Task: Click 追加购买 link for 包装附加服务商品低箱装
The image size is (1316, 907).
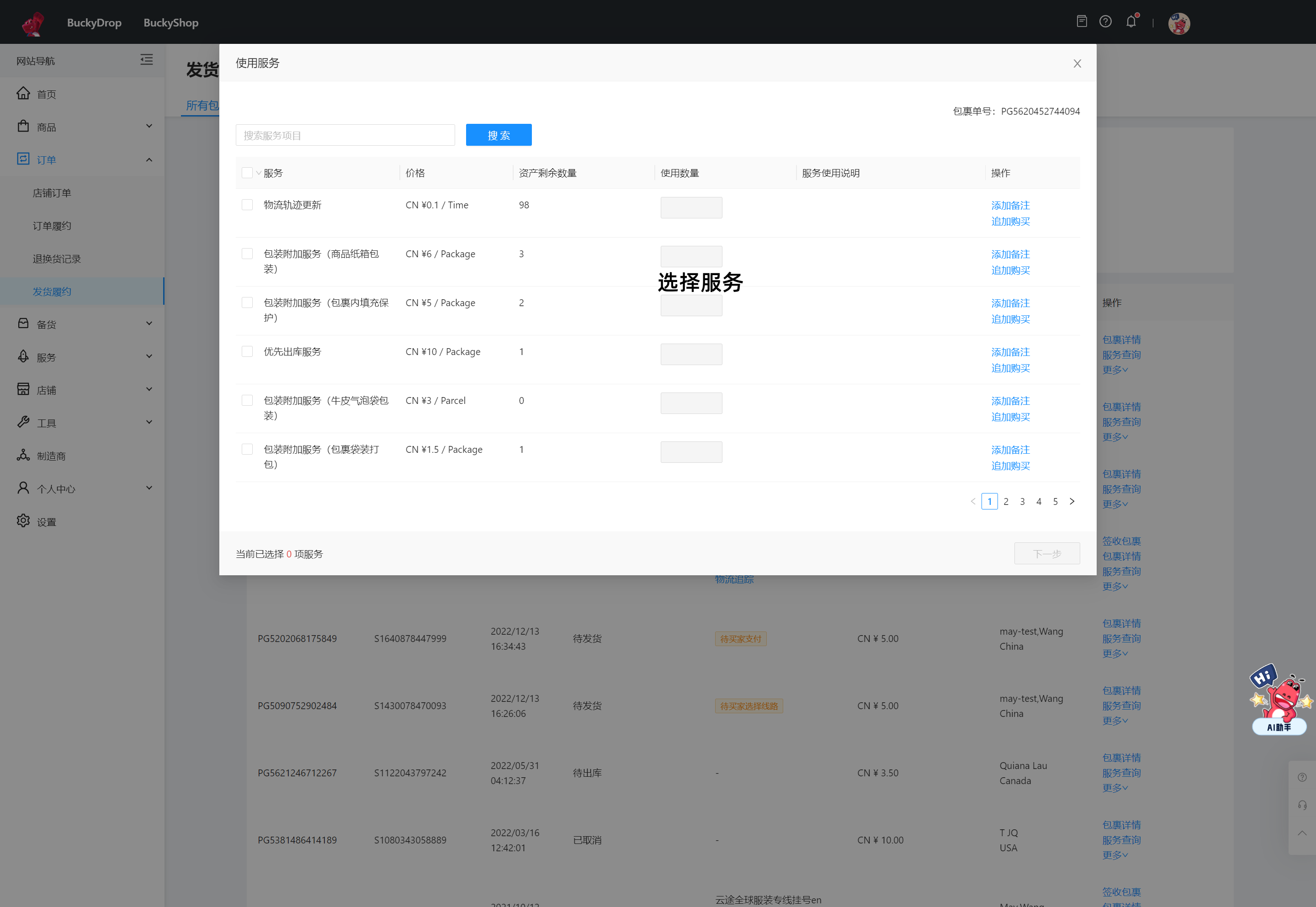Action: tap(1010, 270)
